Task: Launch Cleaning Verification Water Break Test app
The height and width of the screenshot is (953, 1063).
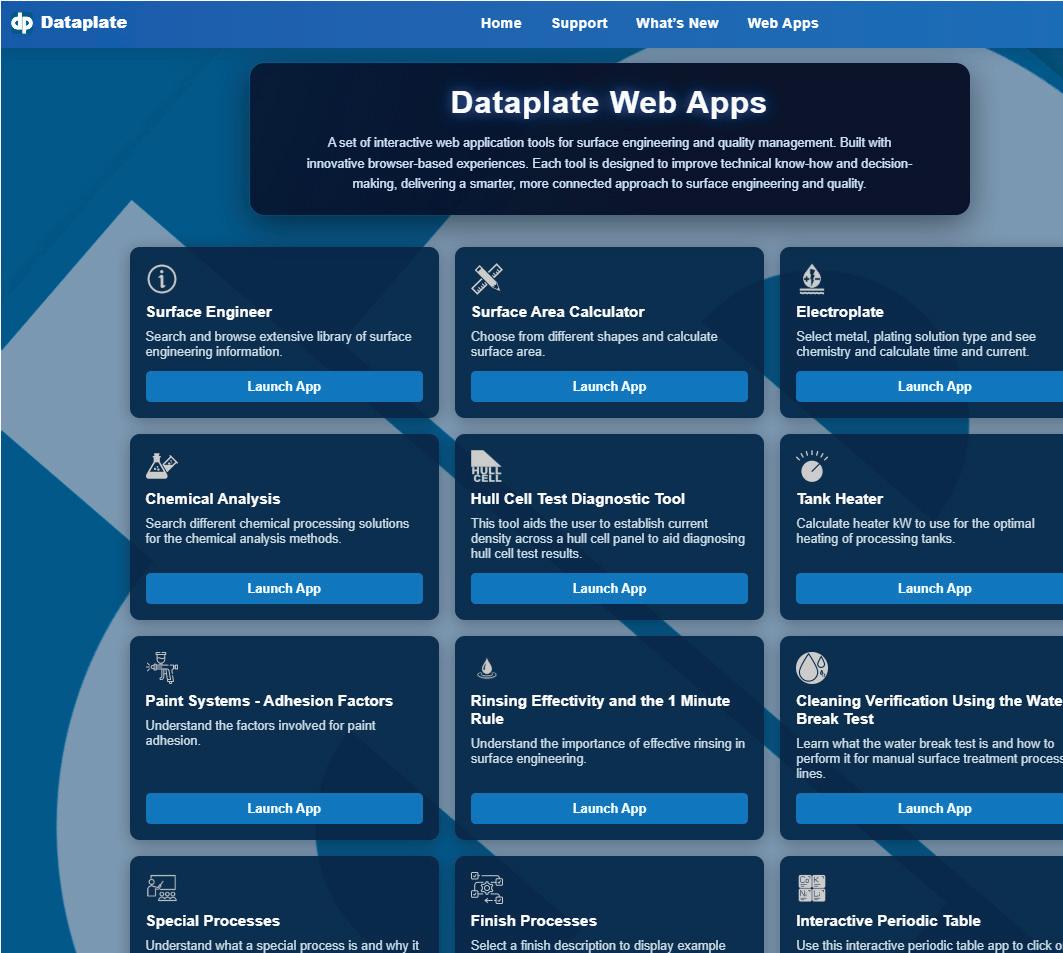Action: [929, 809]
